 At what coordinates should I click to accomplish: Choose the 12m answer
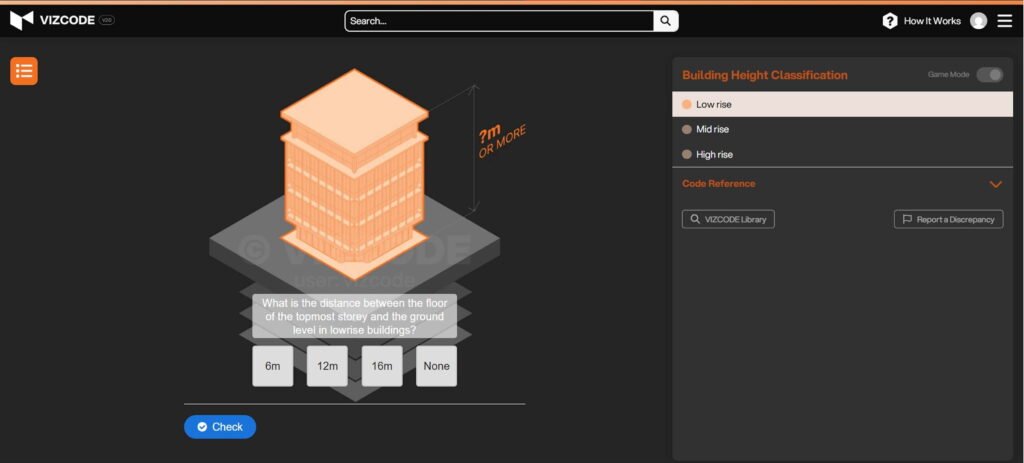(x=327, y=366)
